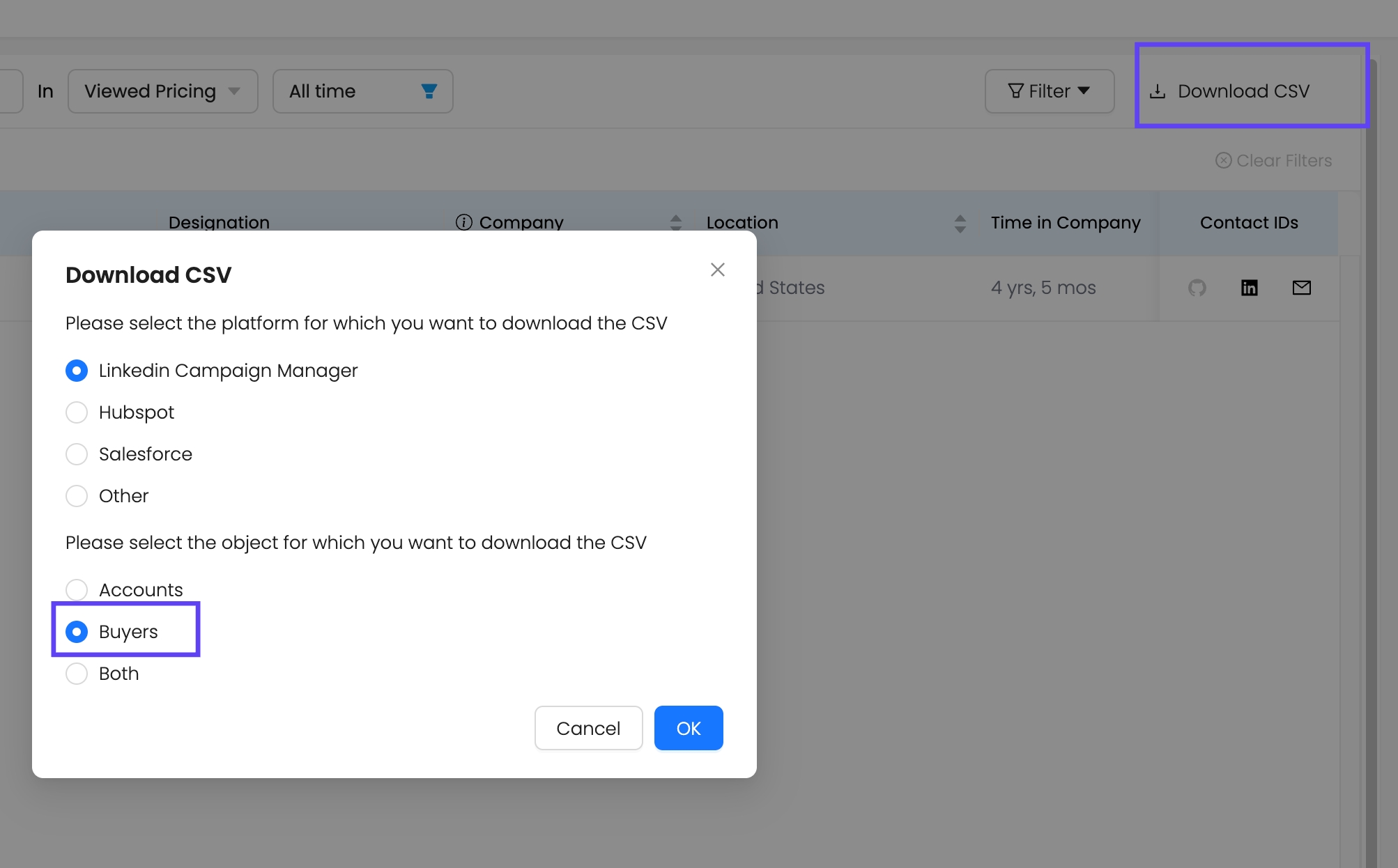Click the email envelope contact icon

click(1301, 288)
